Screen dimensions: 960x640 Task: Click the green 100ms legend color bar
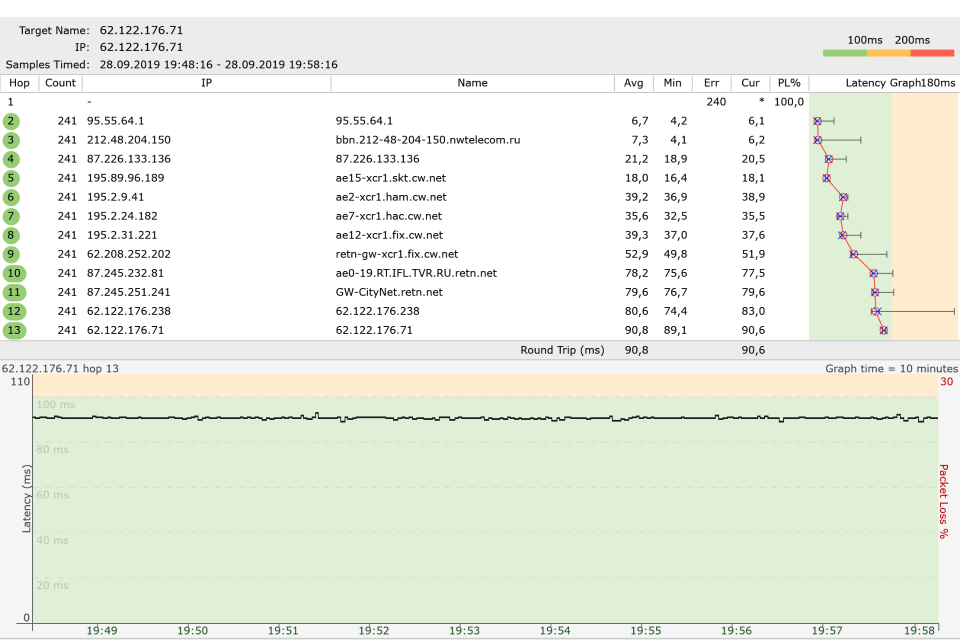[844, 53]
